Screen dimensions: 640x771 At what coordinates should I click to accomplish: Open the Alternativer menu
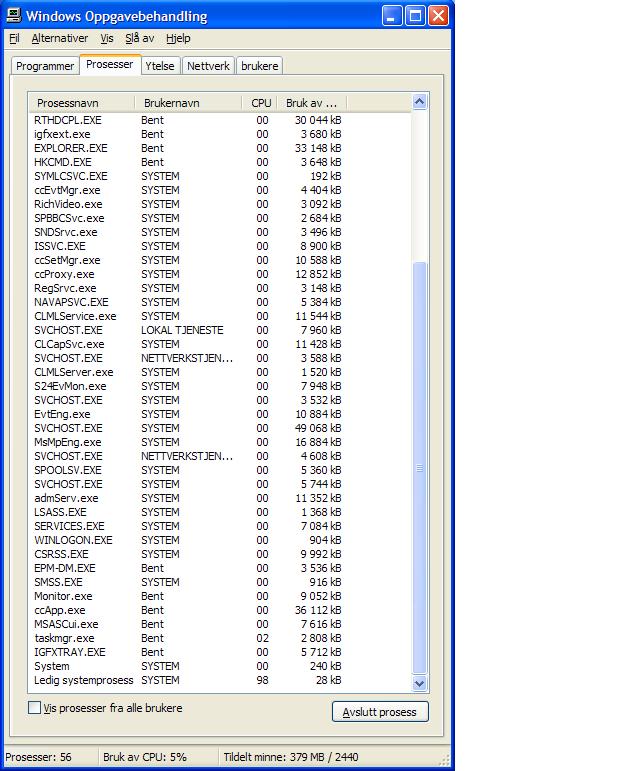click(59, 39)
